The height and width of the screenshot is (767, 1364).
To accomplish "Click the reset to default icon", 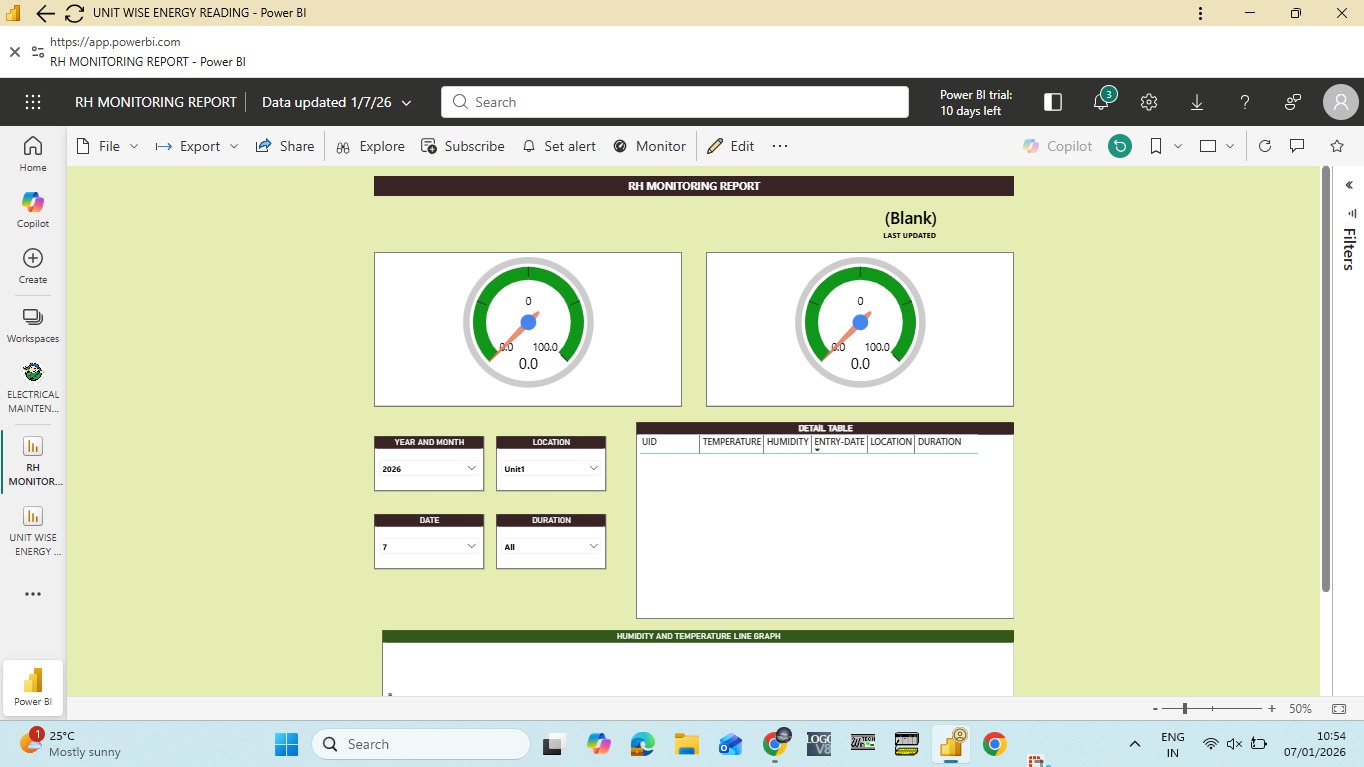I will click(1120, 146).
